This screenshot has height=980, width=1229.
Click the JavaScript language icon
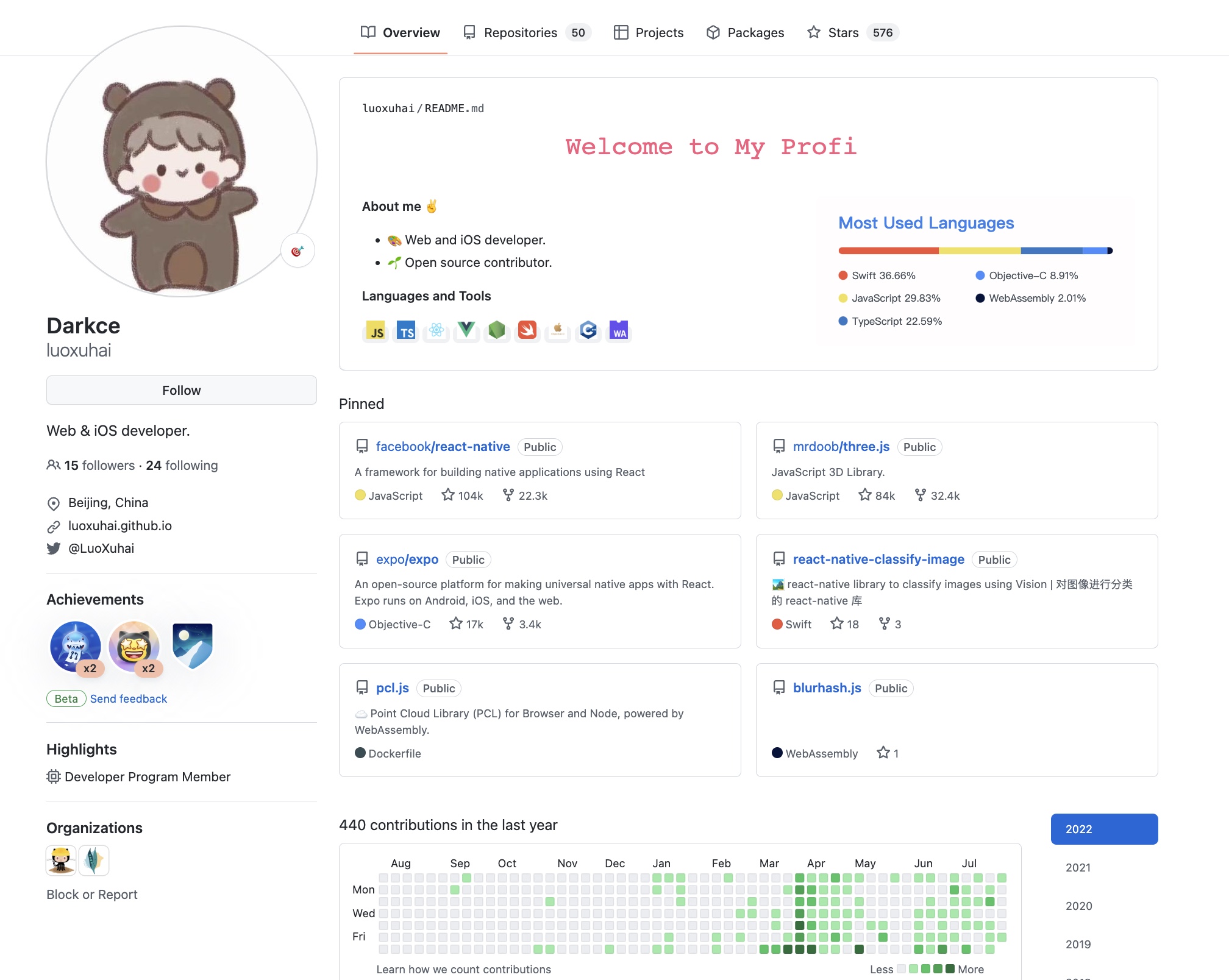click(376, 331)
